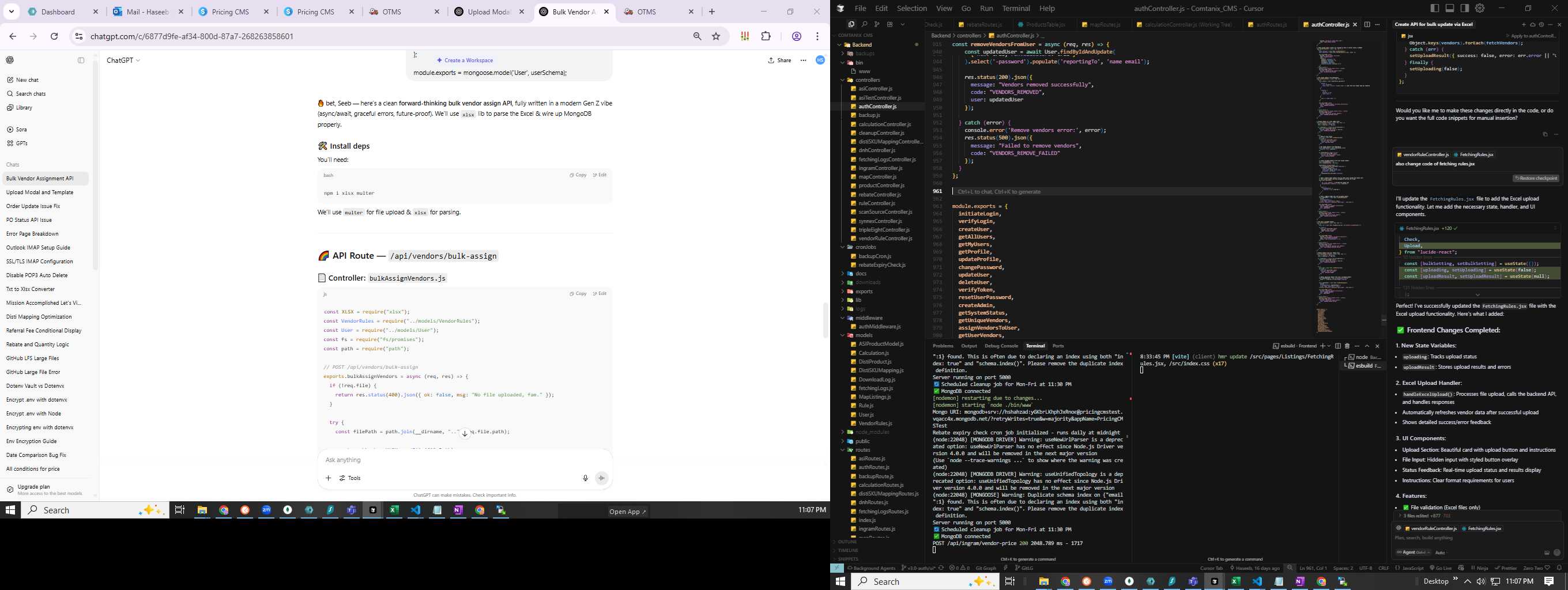Maximize the terminal panel with caret icon
Image resolution: width=1568 pixels, height=590 pixels.
[x=1367, y=346]
